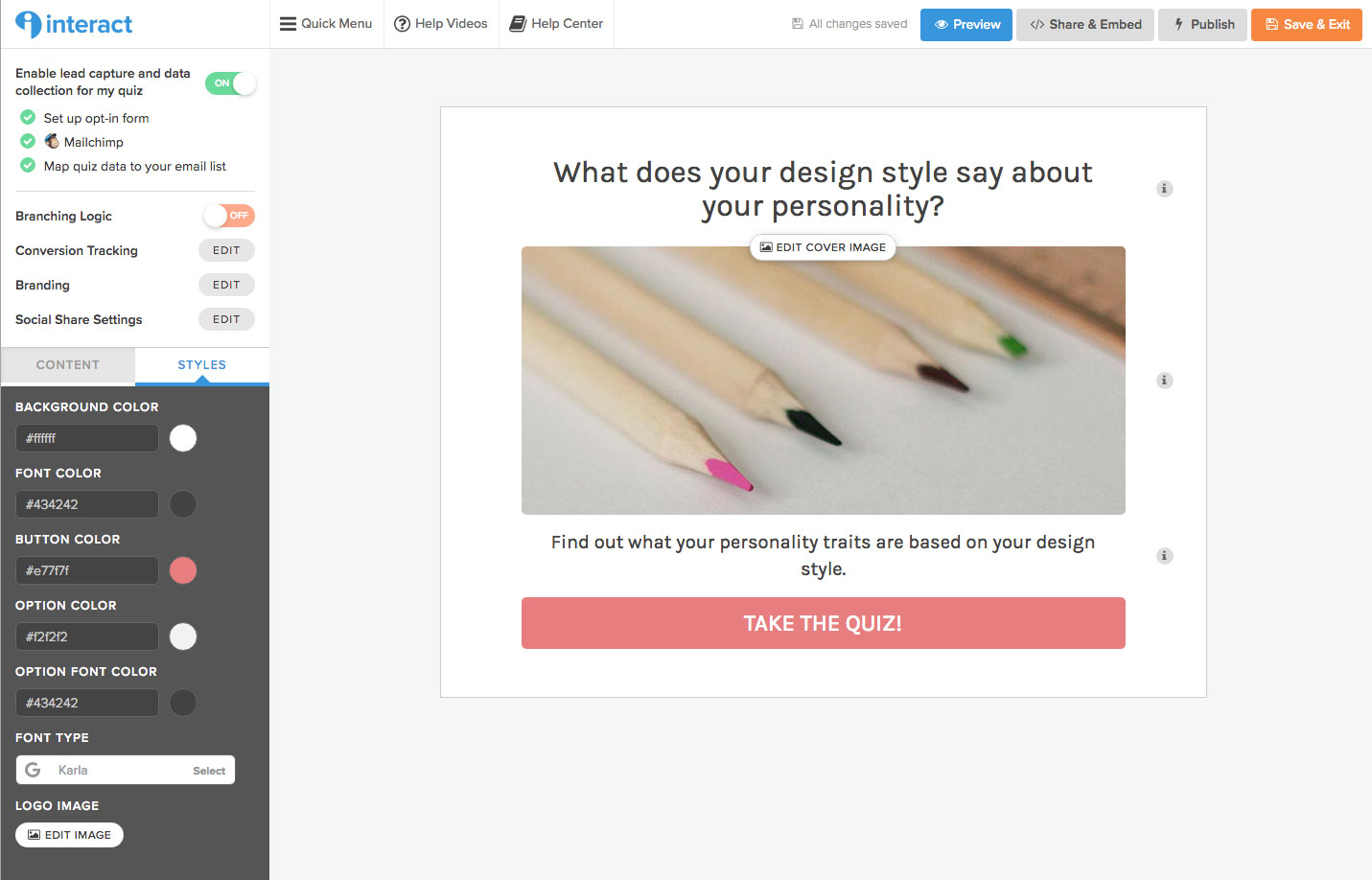Click the info icon beside the quiz description
Image resolution: width=1372 pixels, height=880 pixels.
[1164, 556]
